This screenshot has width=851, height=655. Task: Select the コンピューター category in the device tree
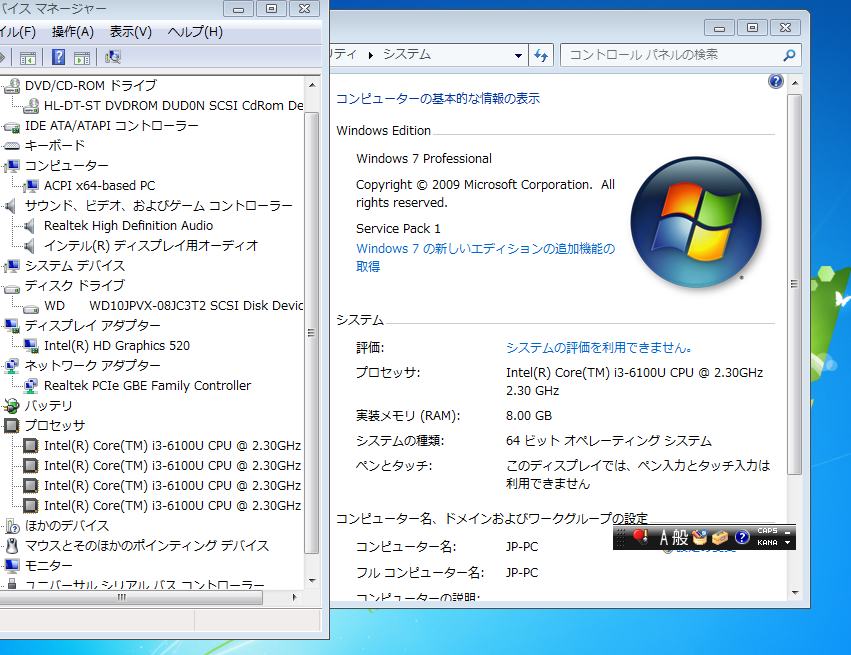tap(67, 166)
